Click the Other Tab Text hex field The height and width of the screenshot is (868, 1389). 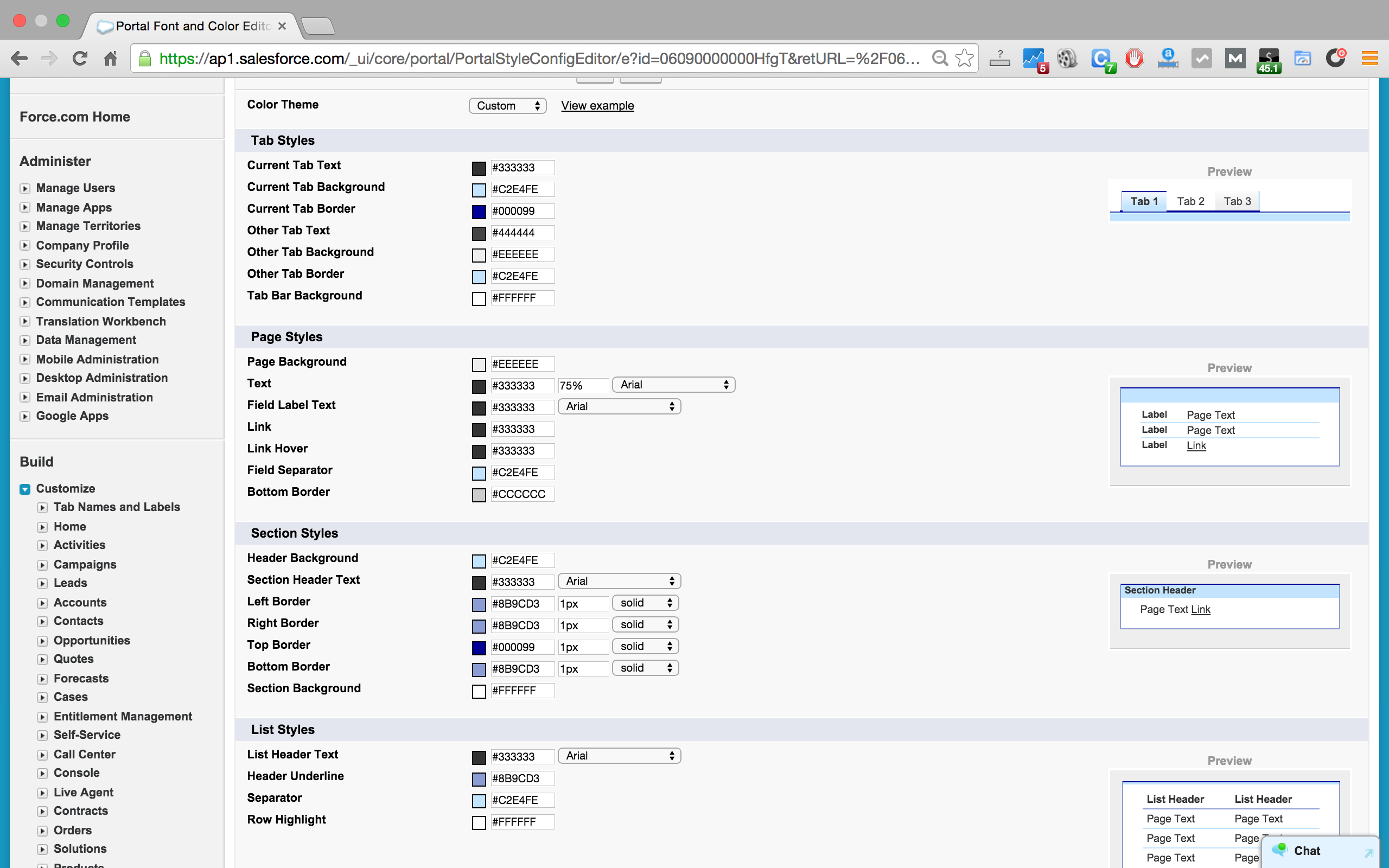pos(523,233)
